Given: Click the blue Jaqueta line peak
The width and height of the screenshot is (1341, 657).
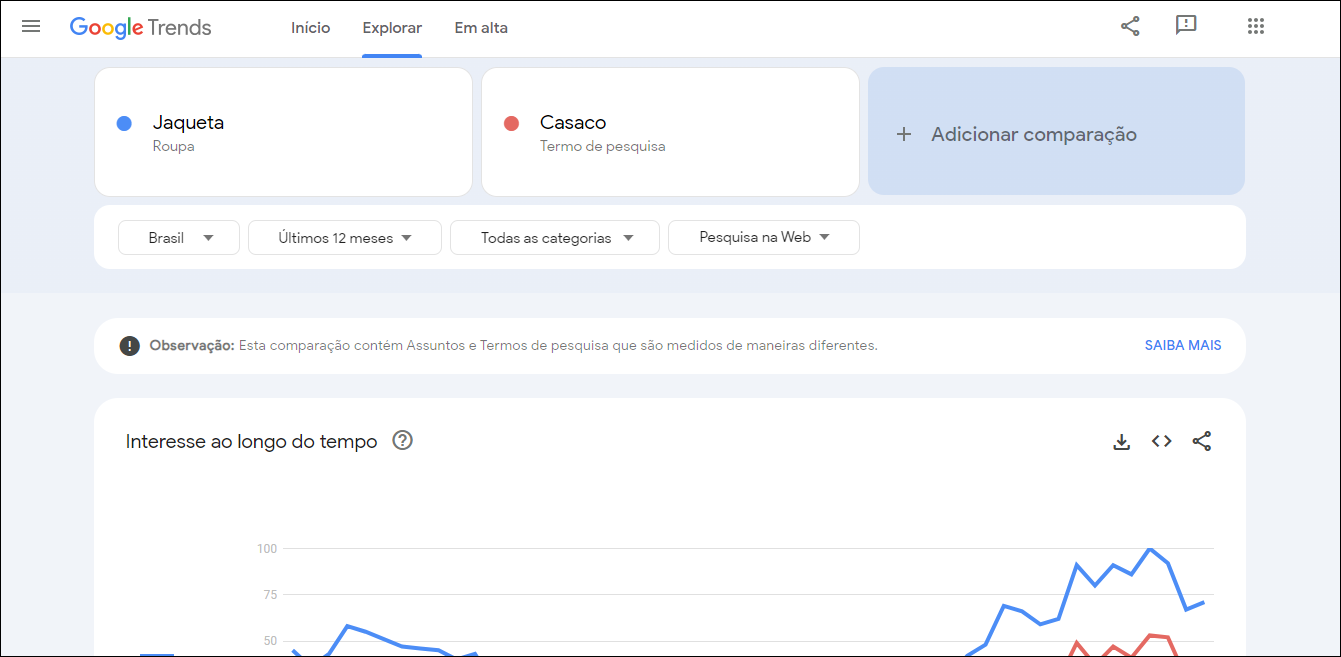Looking at the screenshot, I should pyautogui.click(x=1150, y=549).
